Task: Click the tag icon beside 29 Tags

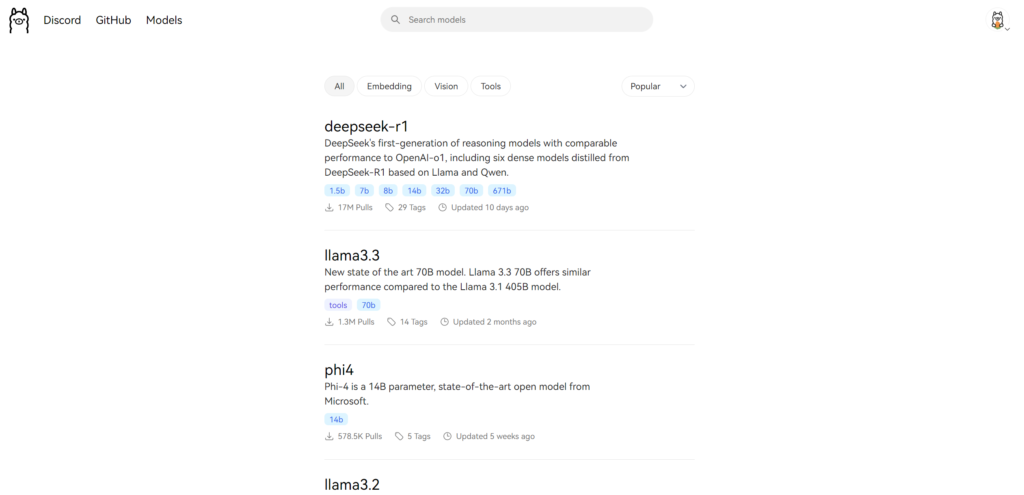Action: click(x=390, y=208)
